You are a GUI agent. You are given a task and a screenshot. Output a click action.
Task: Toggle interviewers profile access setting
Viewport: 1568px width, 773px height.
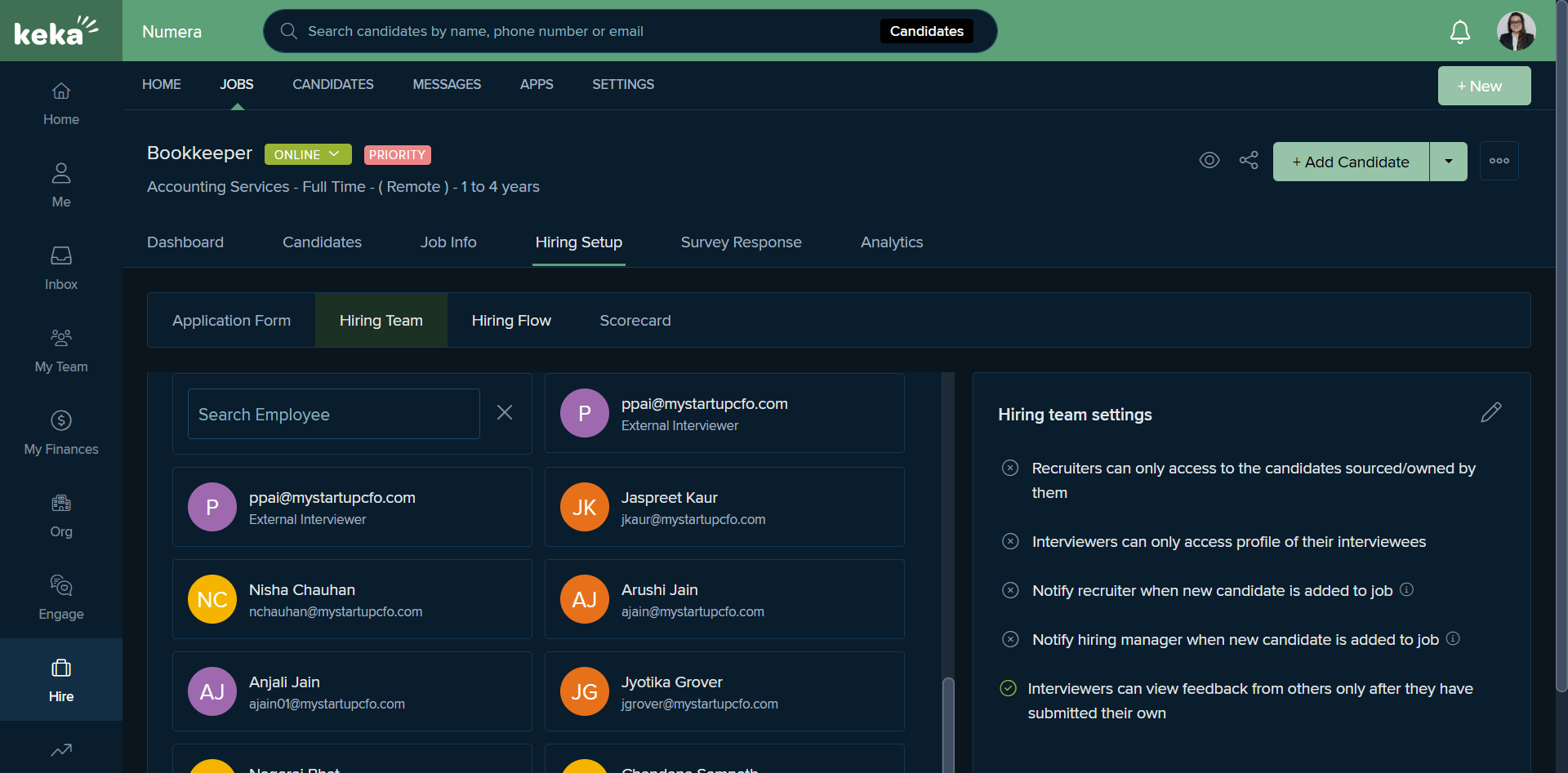click(1010, 541)
